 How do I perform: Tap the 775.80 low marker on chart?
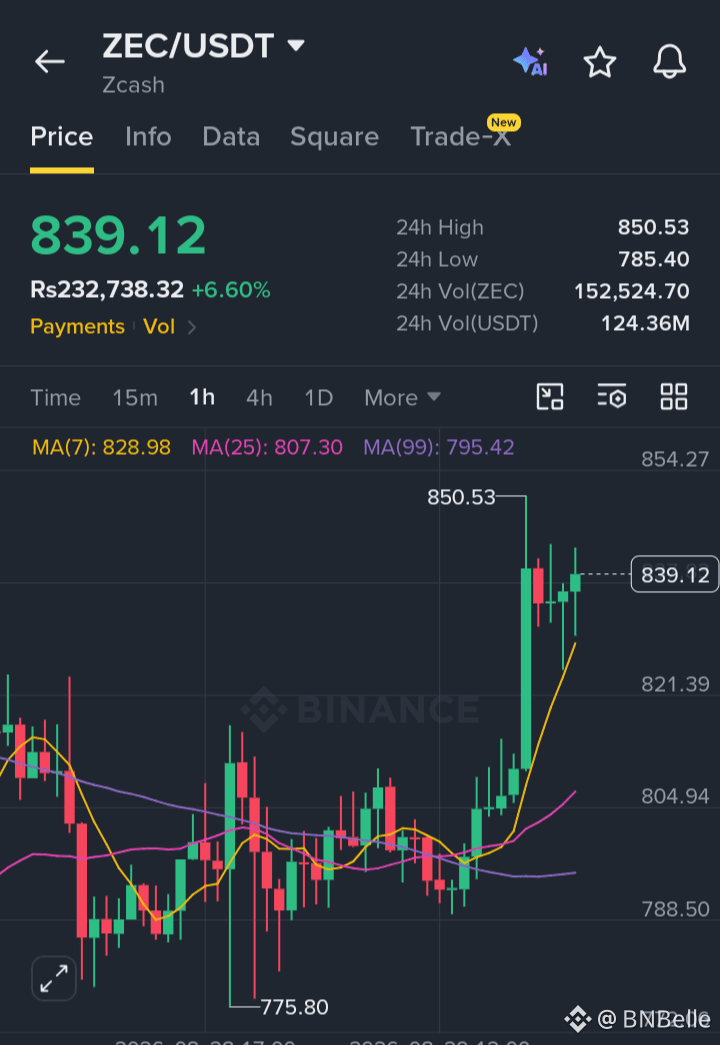tap(294, 1007)
